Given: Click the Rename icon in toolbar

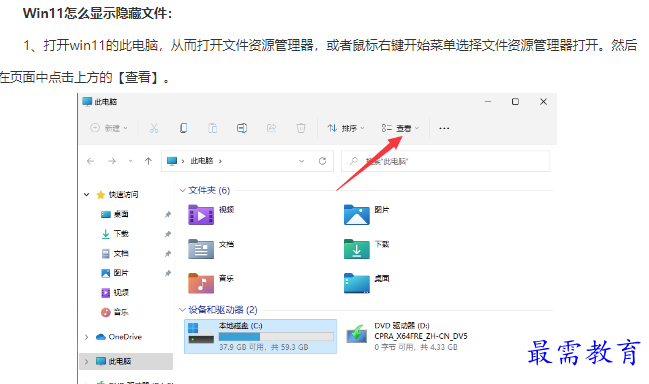Looking at the screenshot, I should (242, 128).
